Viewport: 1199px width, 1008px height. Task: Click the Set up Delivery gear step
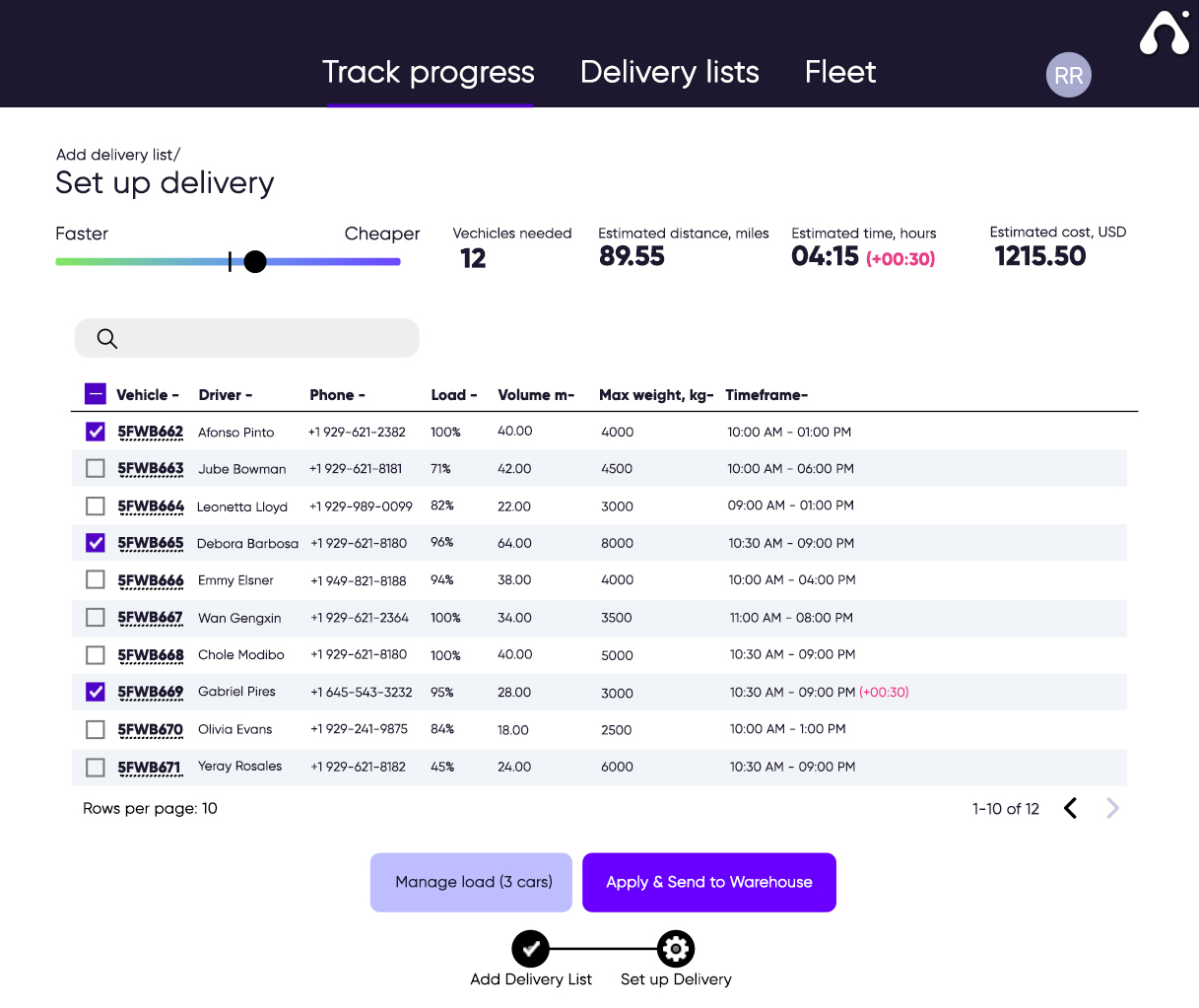point(676,949)
